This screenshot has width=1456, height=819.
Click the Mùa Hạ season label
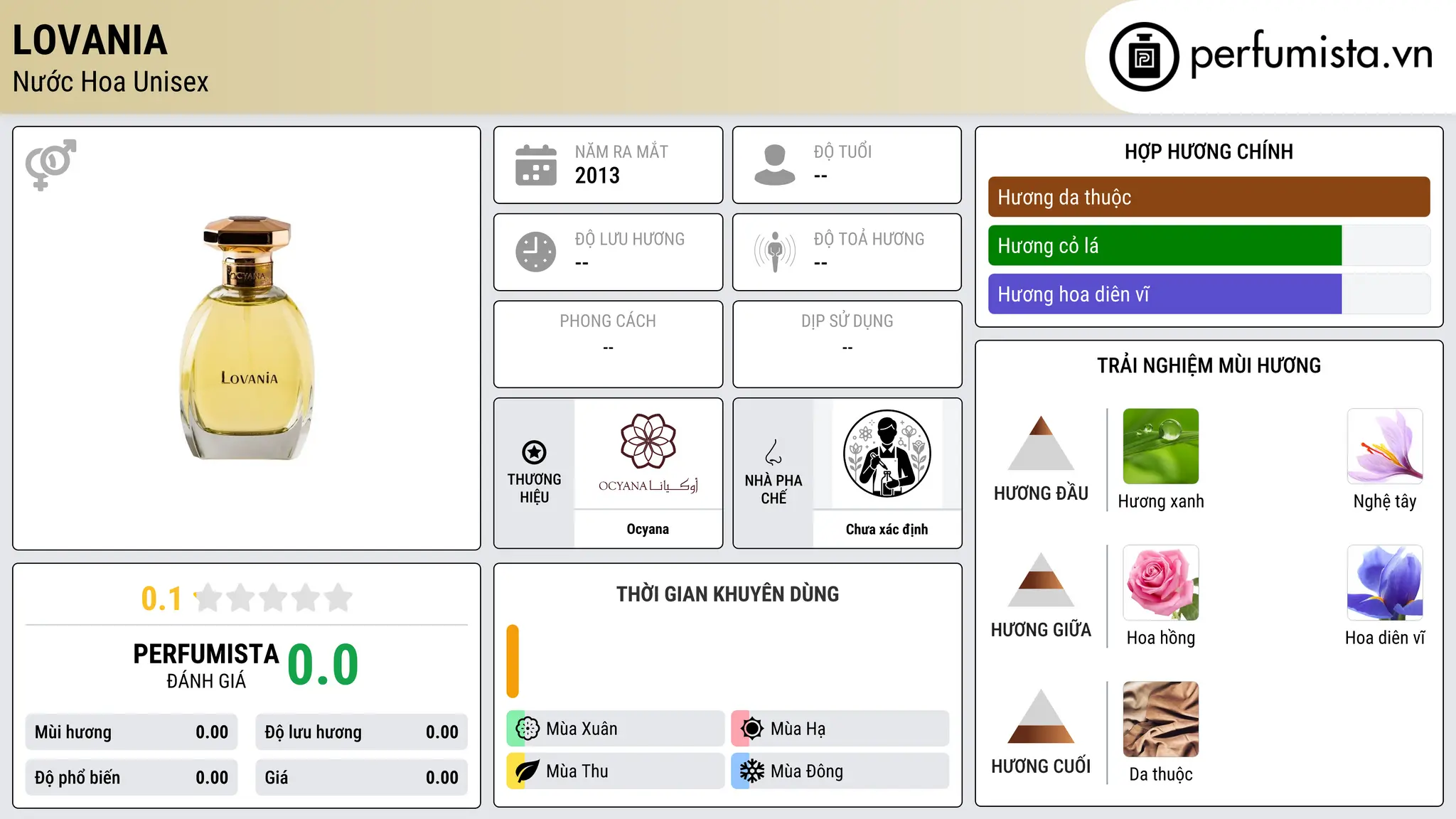[798, 729]
